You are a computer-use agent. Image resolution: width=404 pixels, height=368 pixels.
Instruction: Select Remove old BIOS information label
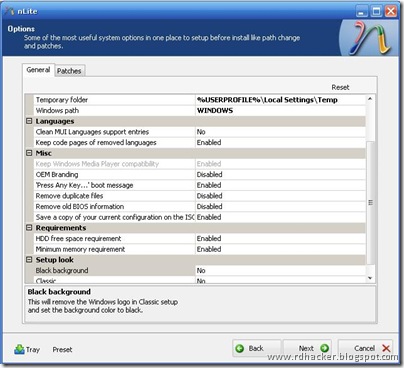point(80,206)
